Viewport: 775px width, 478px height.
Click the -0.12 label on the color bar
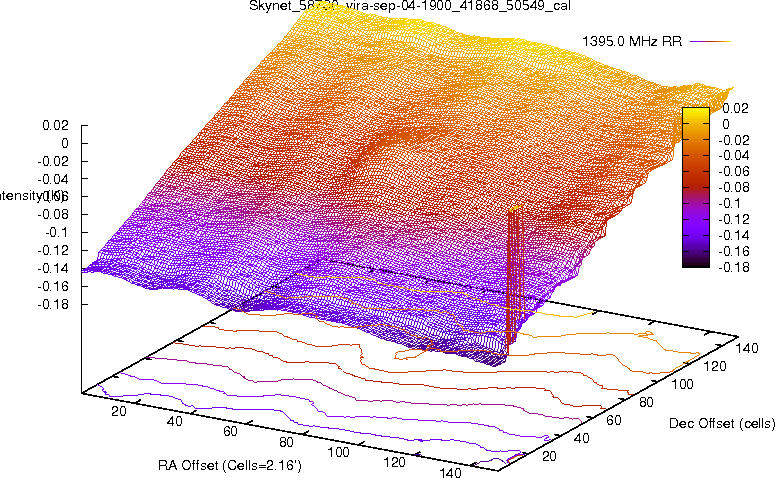[x=733, y=219]
